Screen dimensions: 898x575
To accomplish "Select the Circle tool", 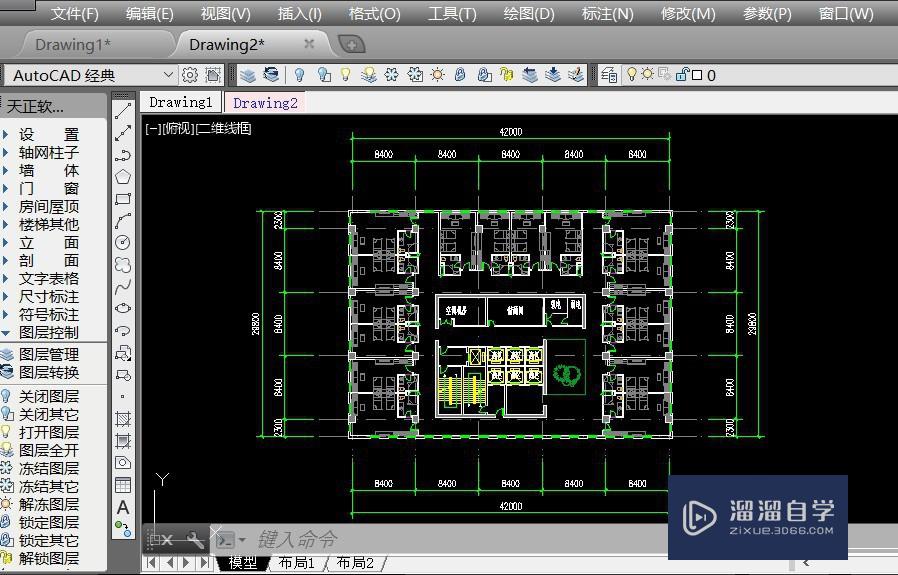I will (123, 242).
